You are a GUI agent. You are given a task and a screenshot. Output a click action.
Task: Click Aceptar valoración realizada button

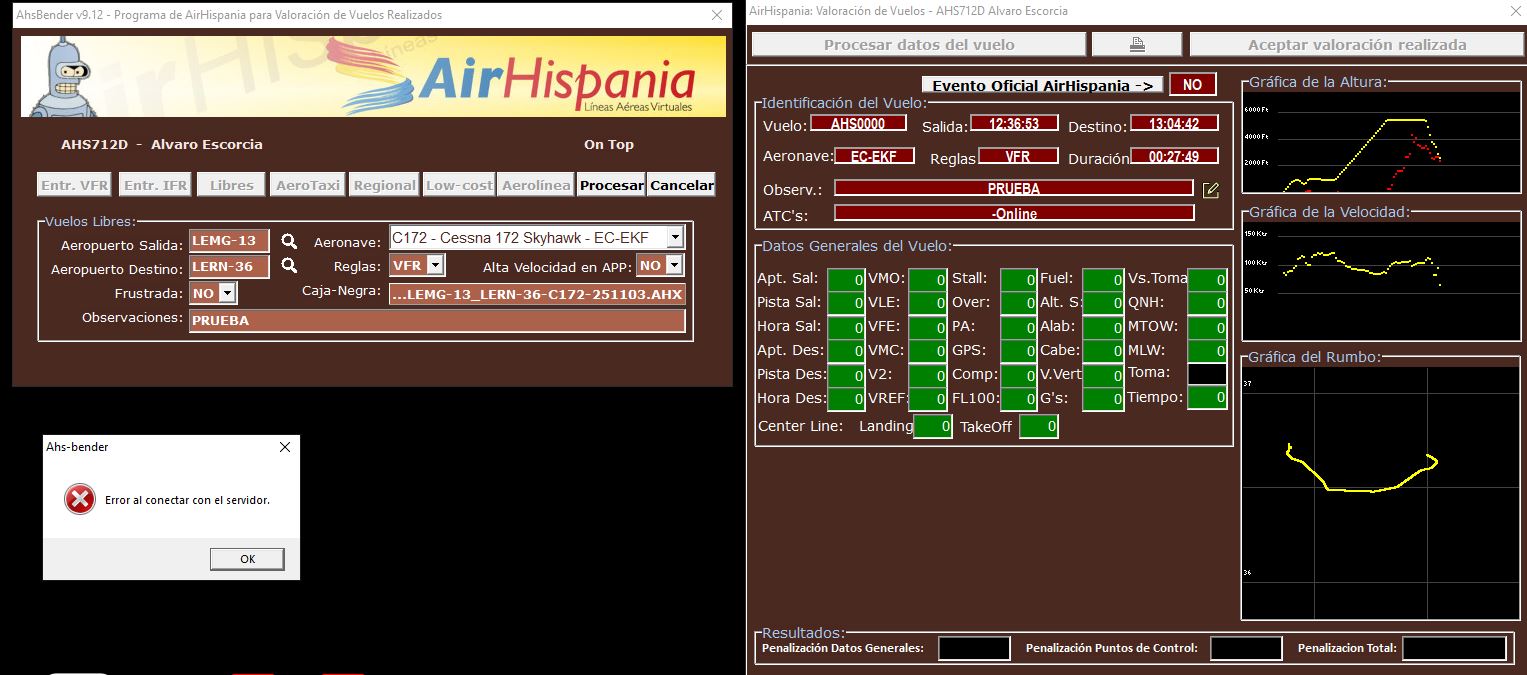click(1356, 44)
